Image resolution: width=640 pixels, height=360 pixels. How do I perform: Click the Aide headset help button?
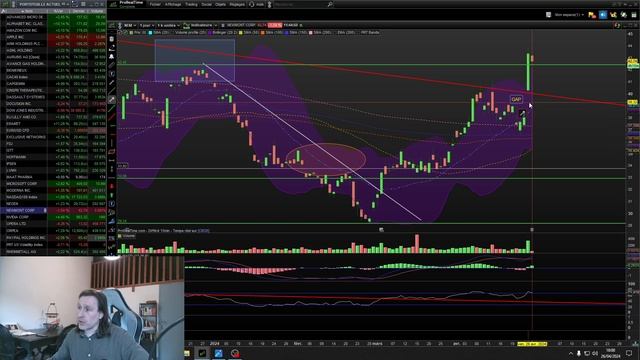click(x=257, y=4)
